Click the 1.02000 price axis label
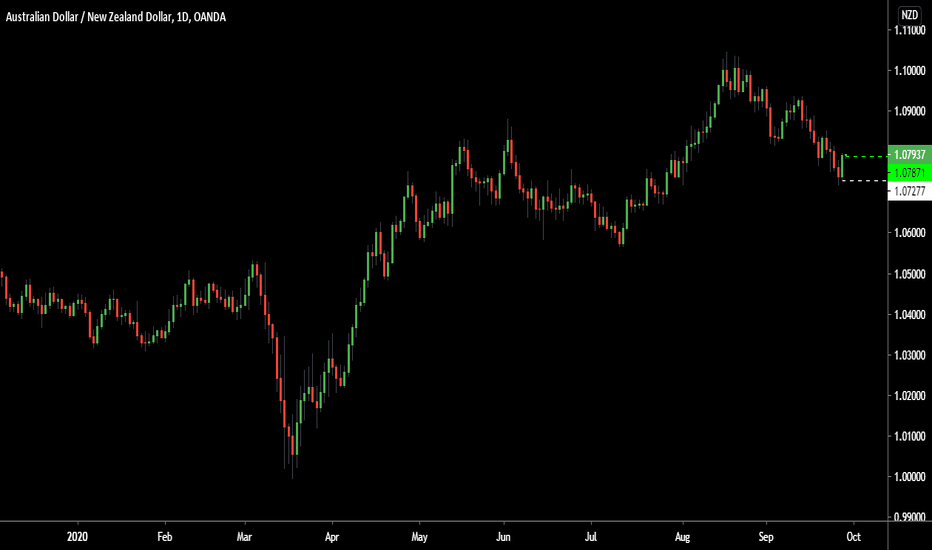The width and height of the screenshot is (932, 550). (x=910, y=395)
